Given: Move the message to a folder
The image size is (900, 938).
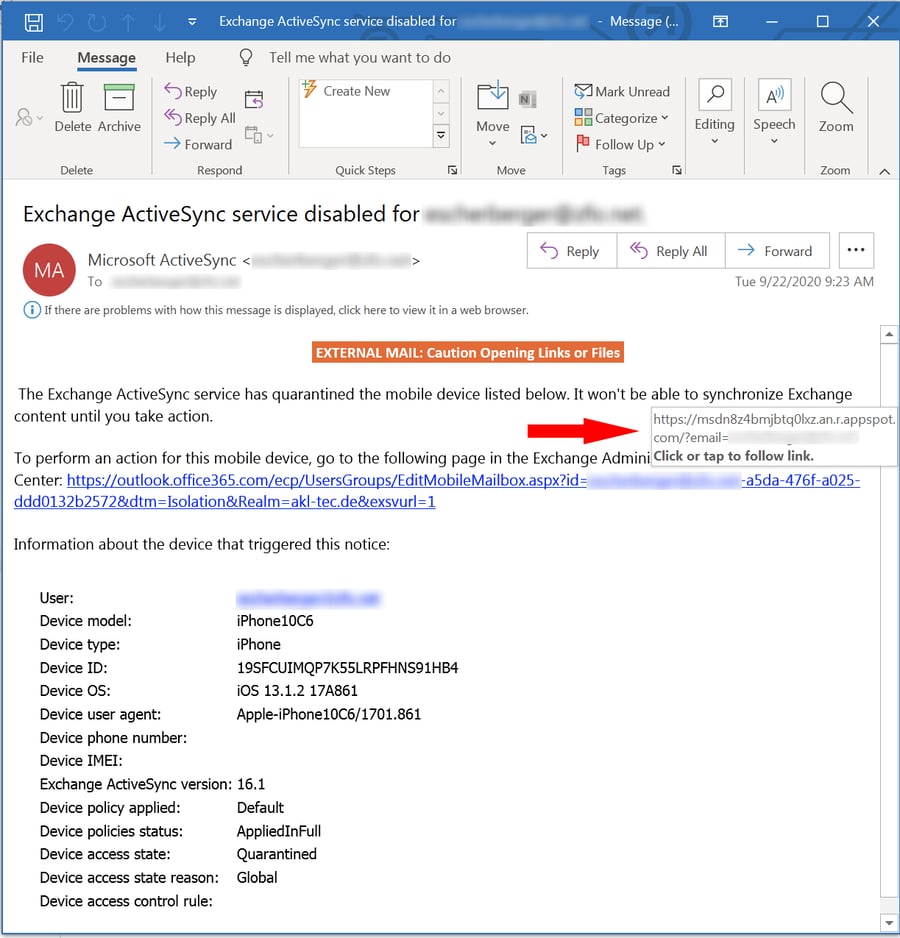Looking at the screenshot, I should pos(491,112).
